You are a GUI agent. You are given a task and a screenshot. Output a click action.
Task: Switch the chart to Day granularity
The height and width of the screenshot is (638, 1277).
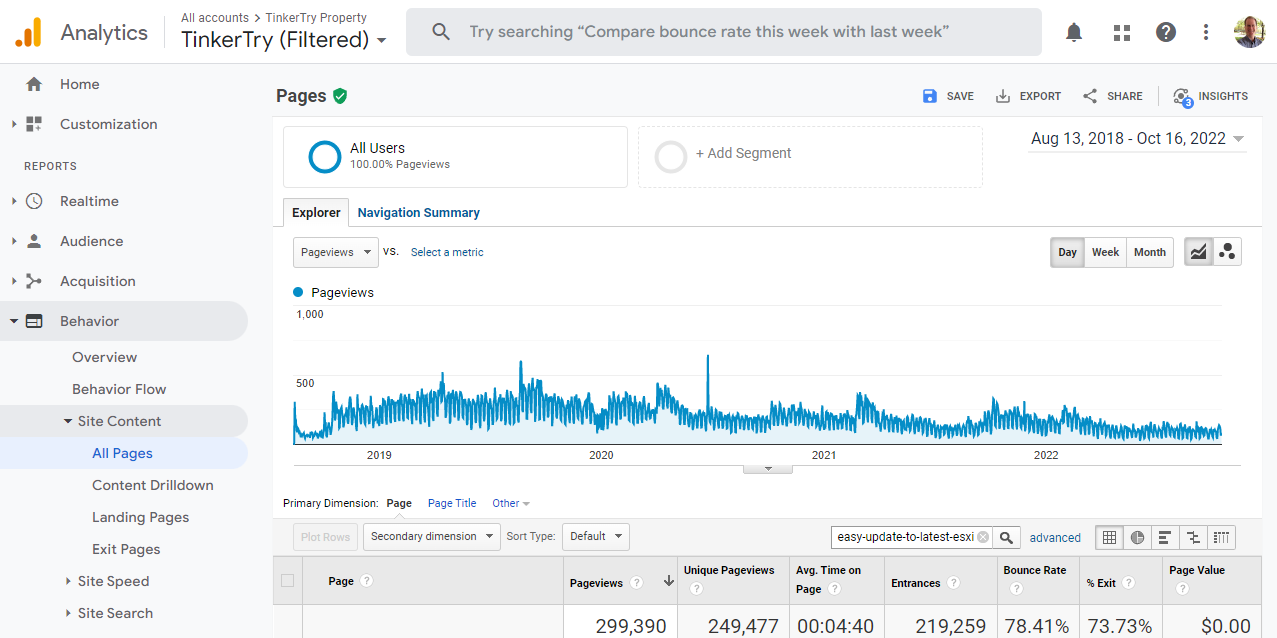click(1068, 252)
